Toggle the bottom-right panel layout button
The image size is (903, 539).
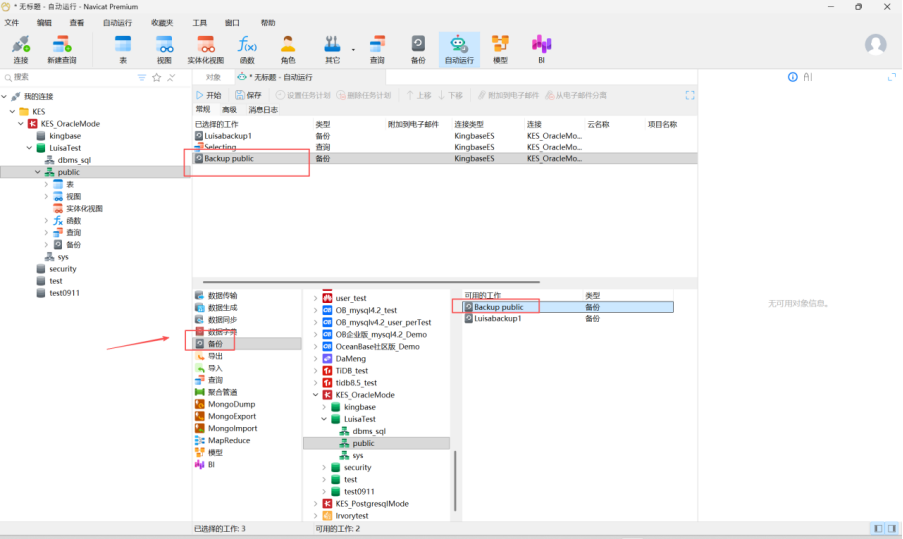click(890, 528)
